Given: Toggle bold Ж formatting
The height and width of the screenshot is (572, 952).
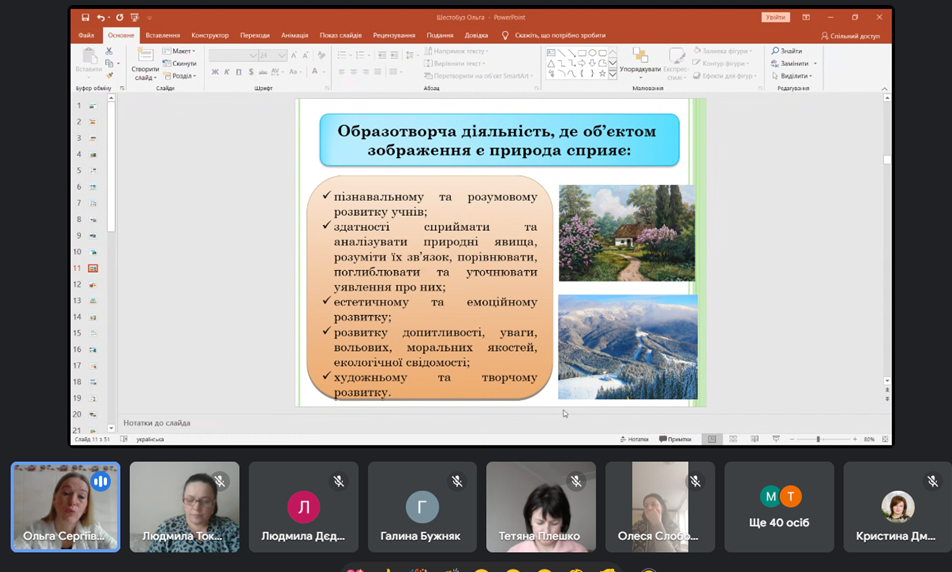Looking at the screenshot, I should [215, 72].
